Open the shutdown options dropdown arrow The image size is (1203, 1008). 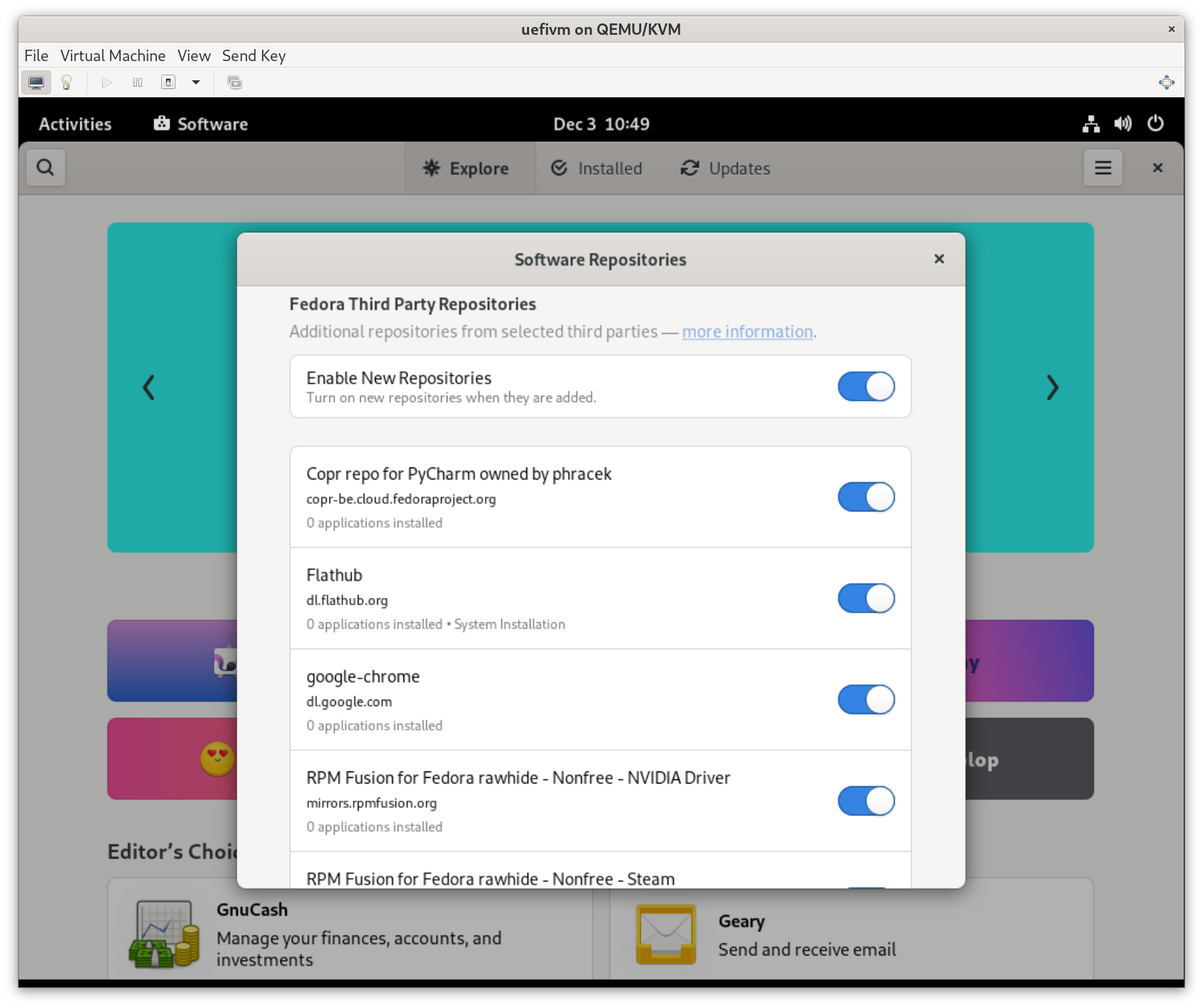coord(196,82)
